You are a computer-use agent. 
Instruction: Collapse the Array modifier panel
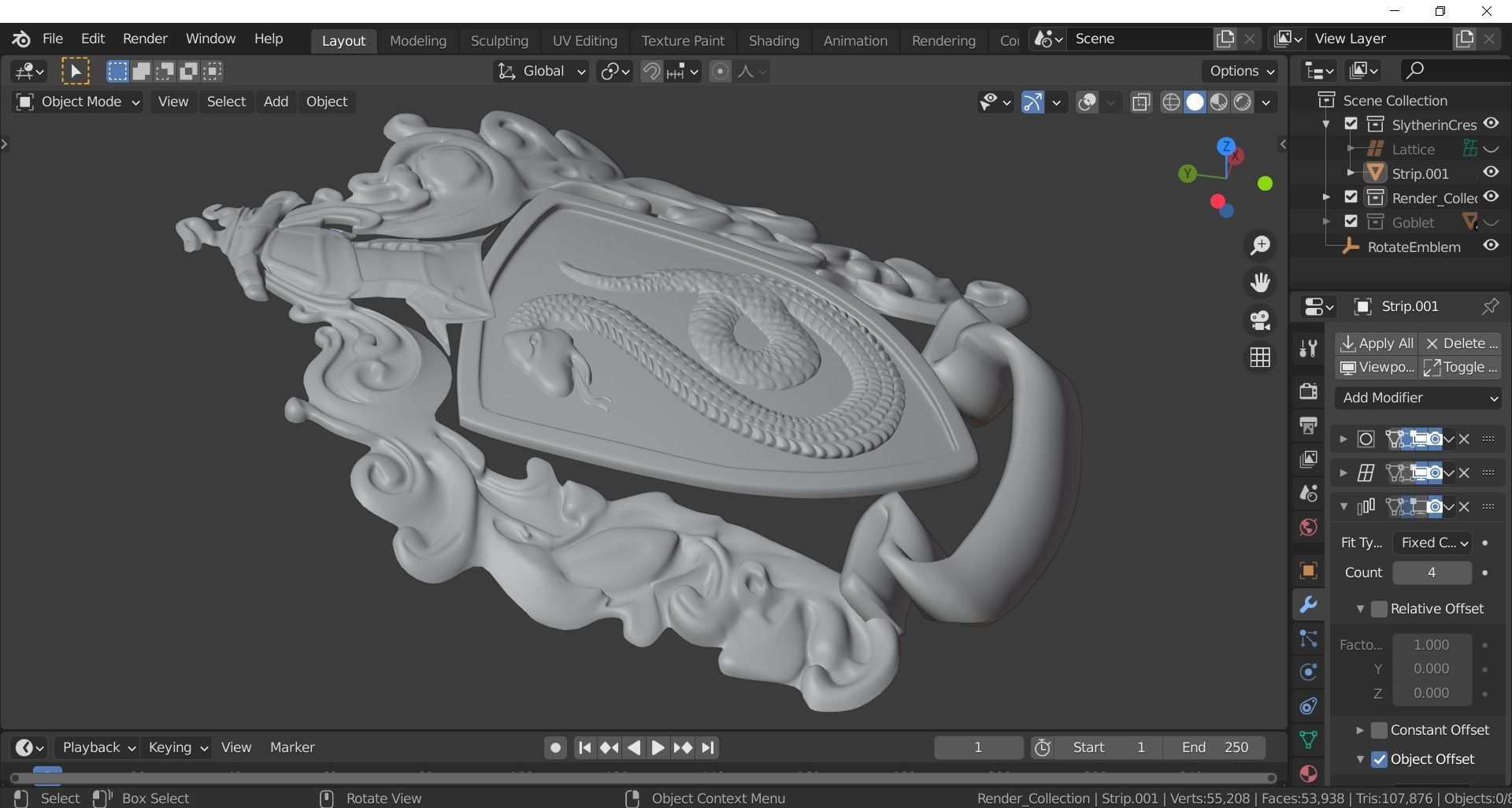point(1343,506)
